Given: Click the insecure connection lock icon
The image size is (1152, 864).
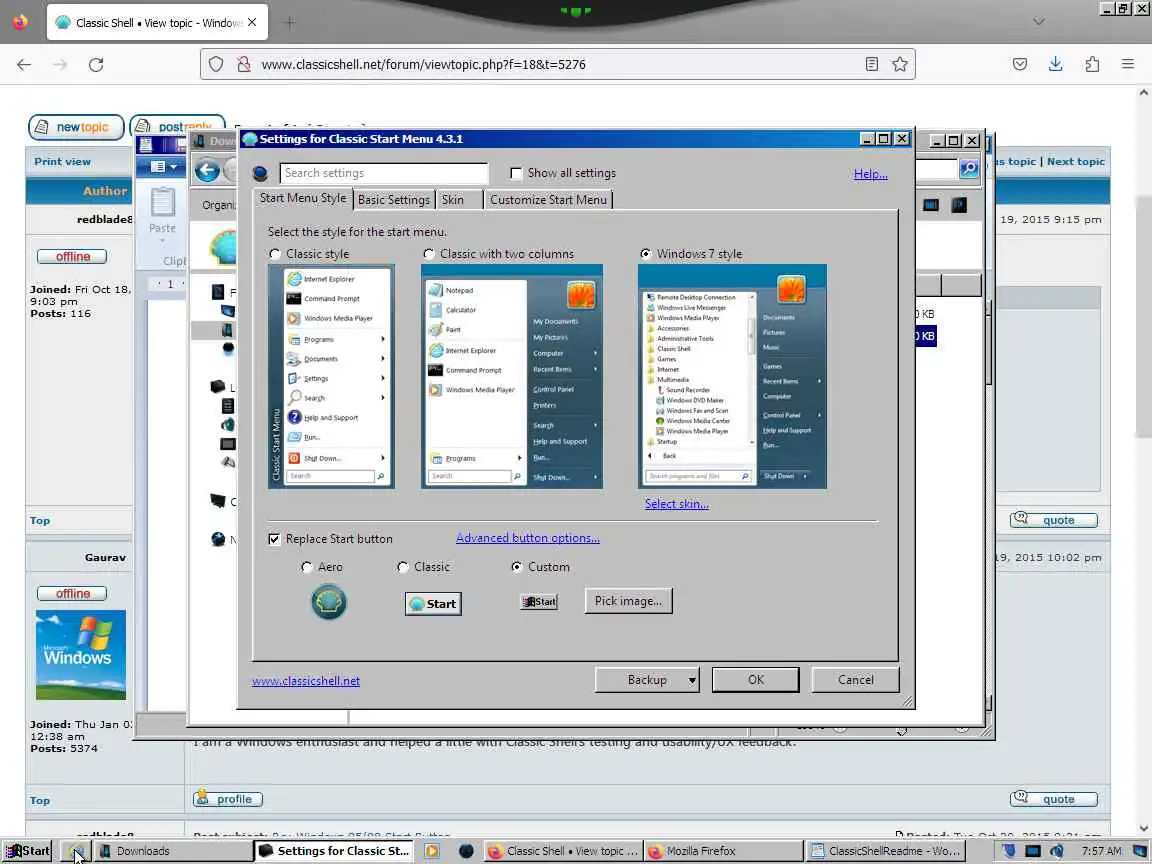Looking at the screenshot, I should click(x=243, y=64).
